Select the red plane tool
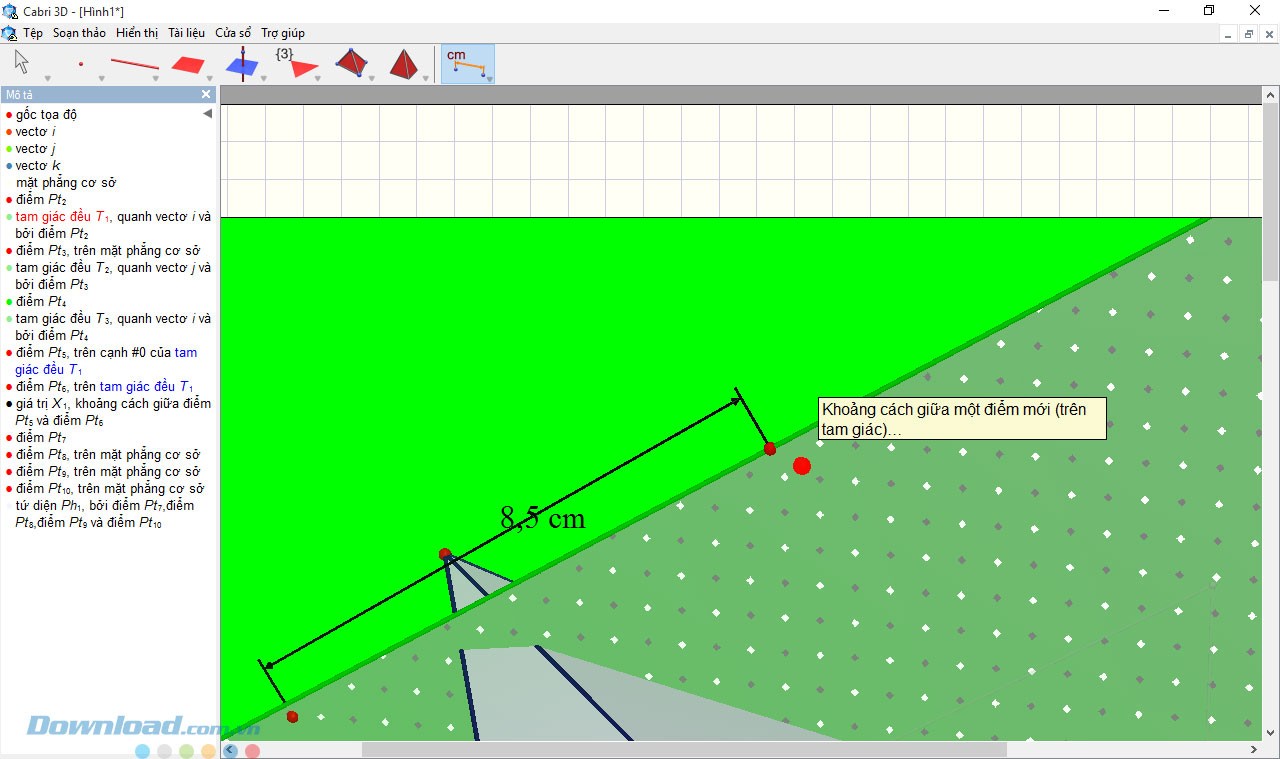This screenshot has height=759, width=1280. point(188,64)
